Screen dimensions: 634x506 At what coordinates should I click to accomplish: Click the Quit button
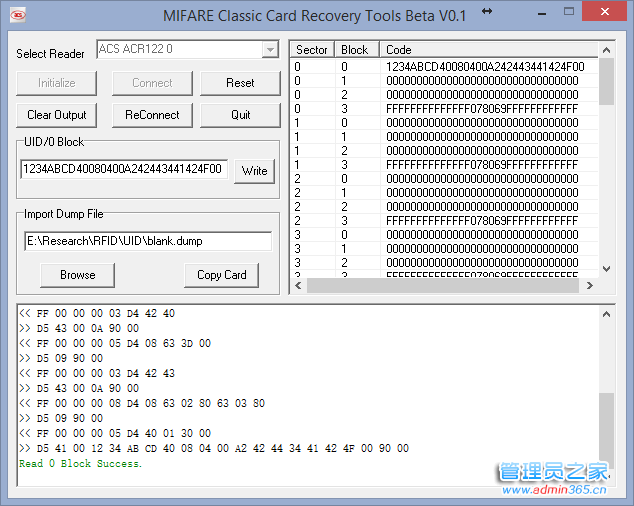click(x=240, y=115)
